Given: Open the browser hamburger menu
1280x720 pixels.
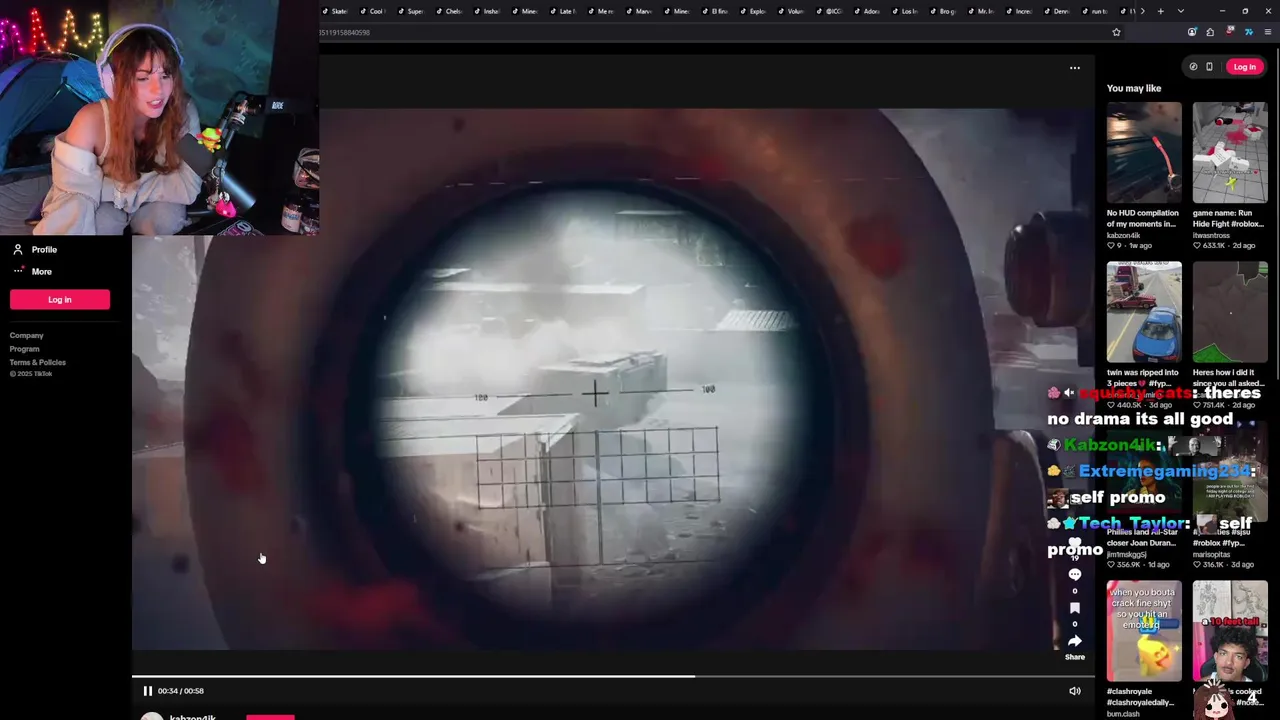Looking at the screenshot, I should coord(1268,32).
